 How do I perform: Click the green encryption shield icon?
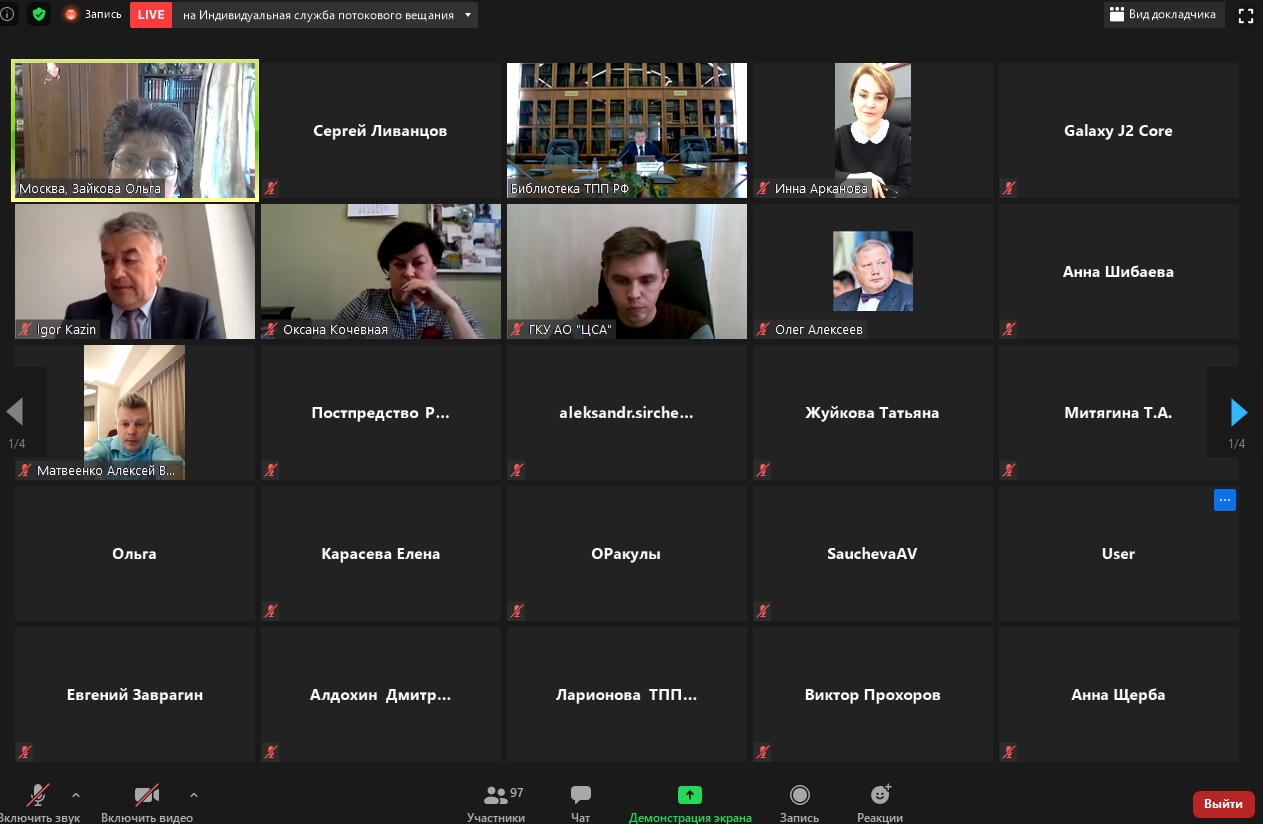coord(39,15)
